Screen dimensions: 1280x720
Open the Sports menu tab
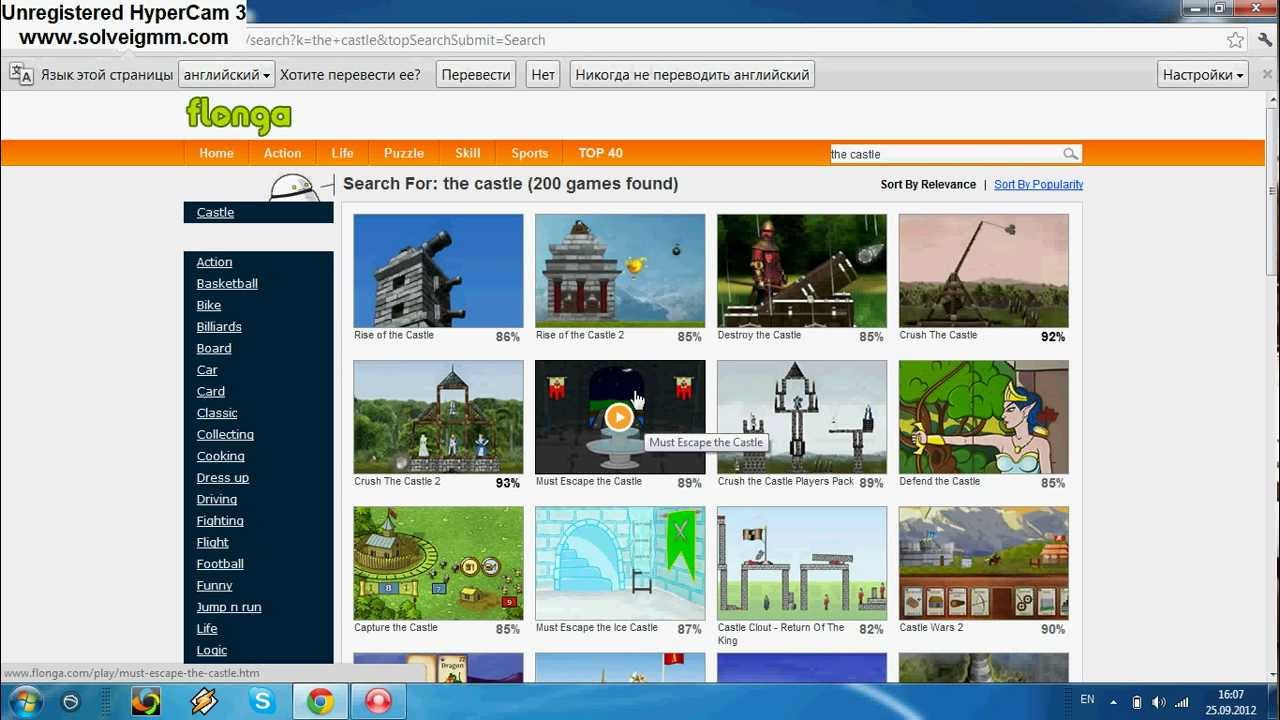pos(529,153)
